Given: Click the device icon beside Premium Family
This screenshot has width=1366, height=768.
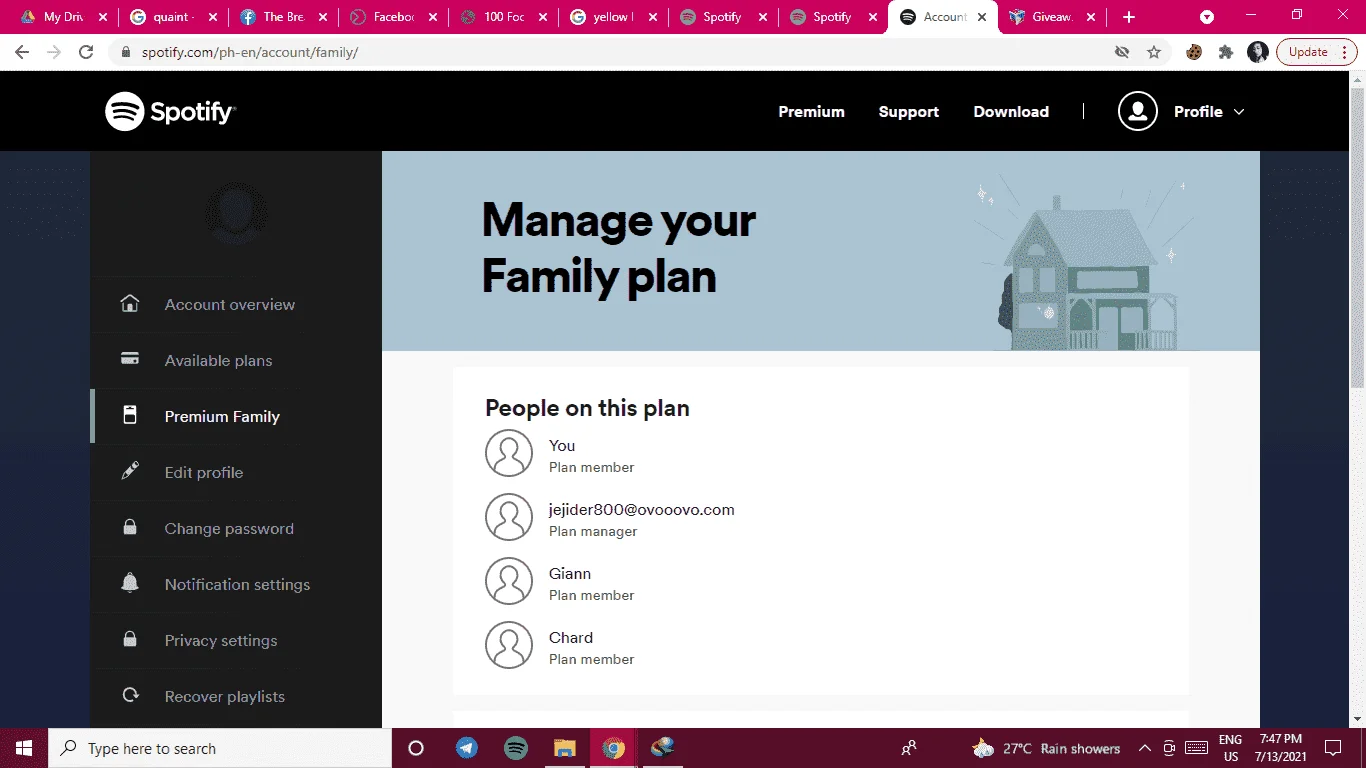Looking at the screenshot, I should [x=130, y=415].
